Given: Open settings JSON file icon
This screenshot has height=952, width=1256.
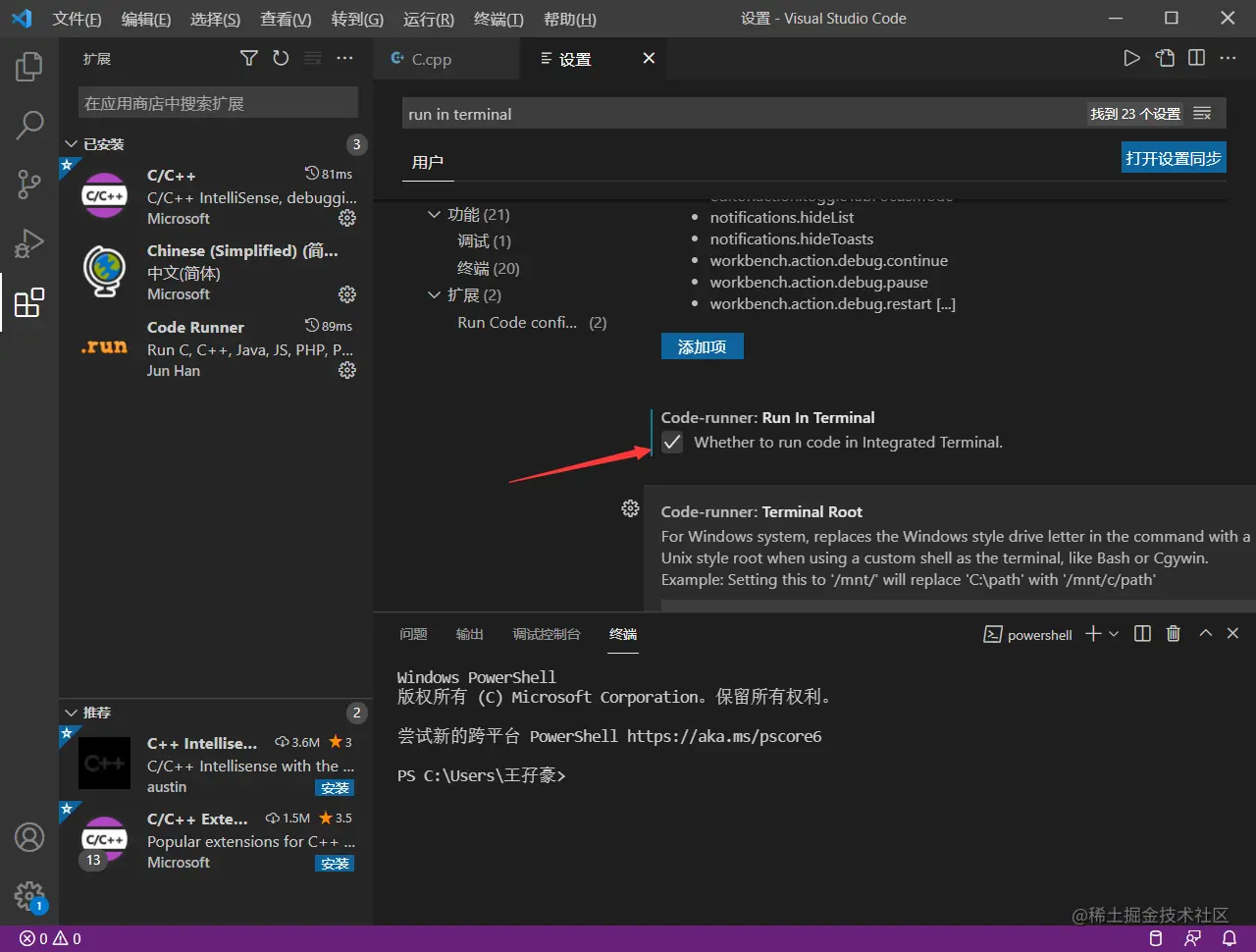Looking at the screenshot, I should (x=1165, y=59).
